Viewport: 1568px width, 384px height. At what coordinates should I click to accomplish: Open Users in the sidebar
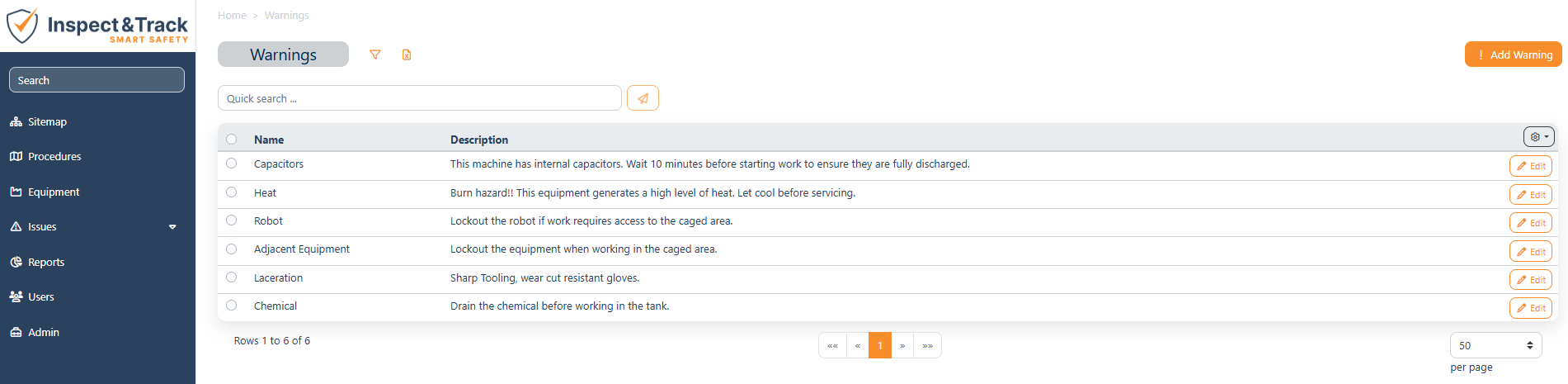pyautogui.click(x=41, y=296)
